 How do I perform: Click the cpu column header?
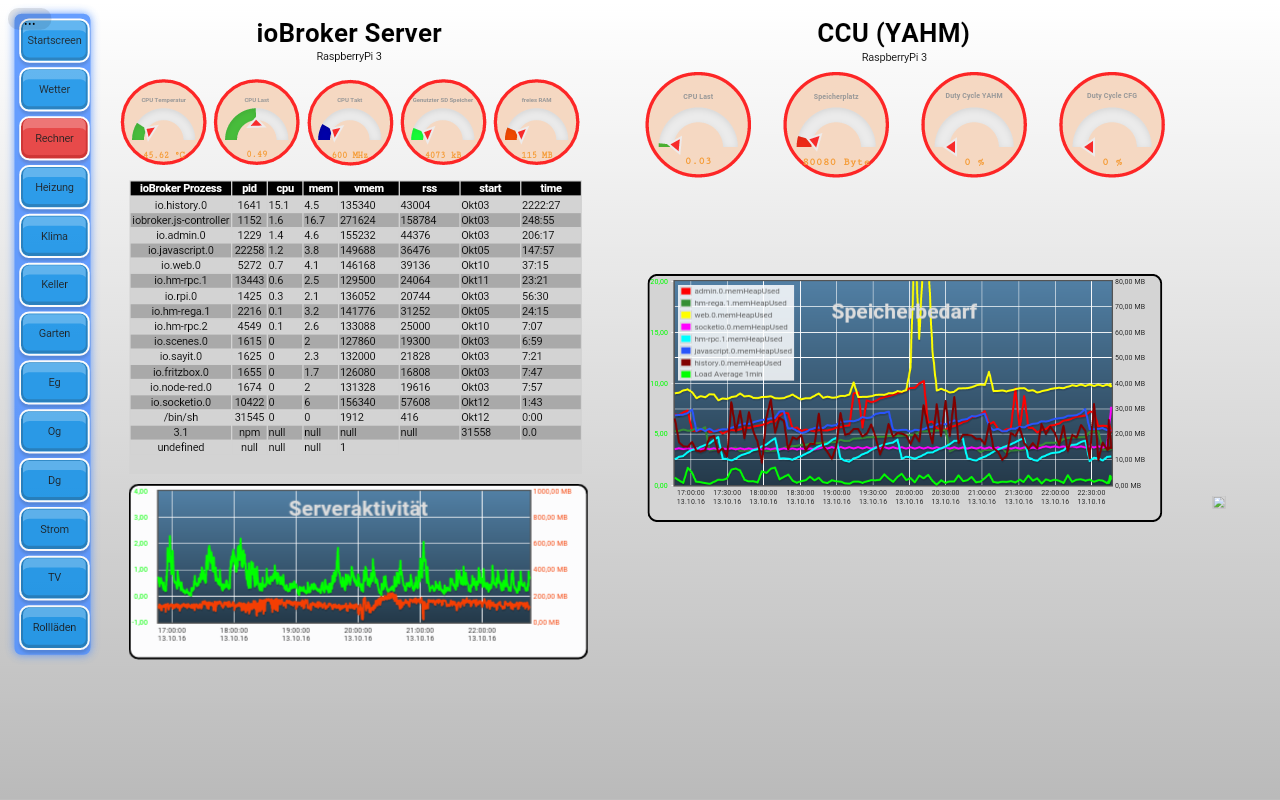coord(285,188)
